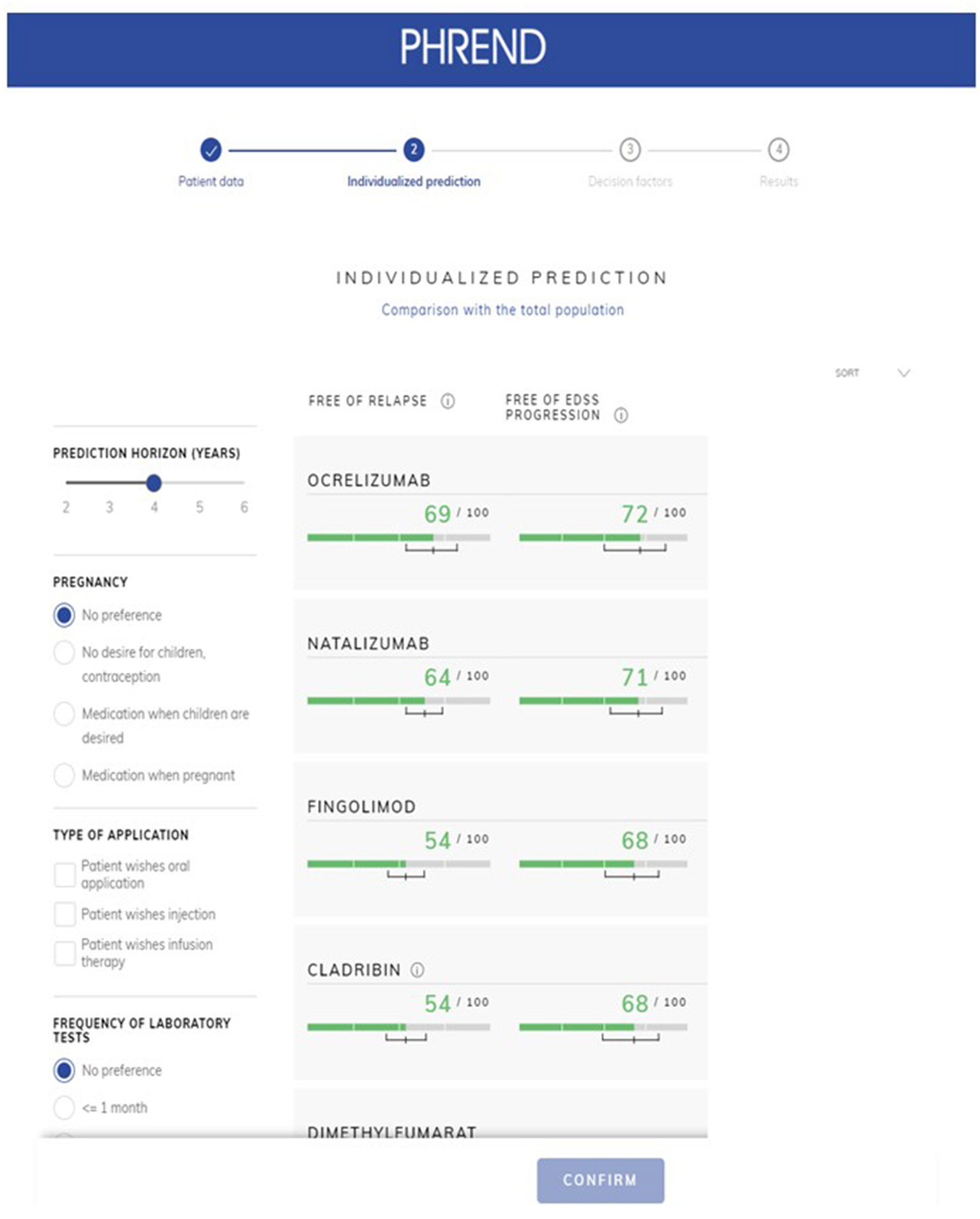980x1219 pixels.
Task: Click step 3 Decision factors circle
Action: point(629,150)
